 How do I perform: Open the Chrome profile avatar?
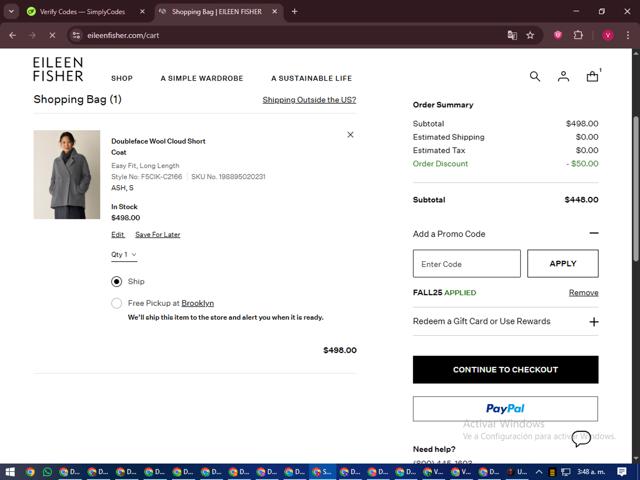click(x=608, y=36)
